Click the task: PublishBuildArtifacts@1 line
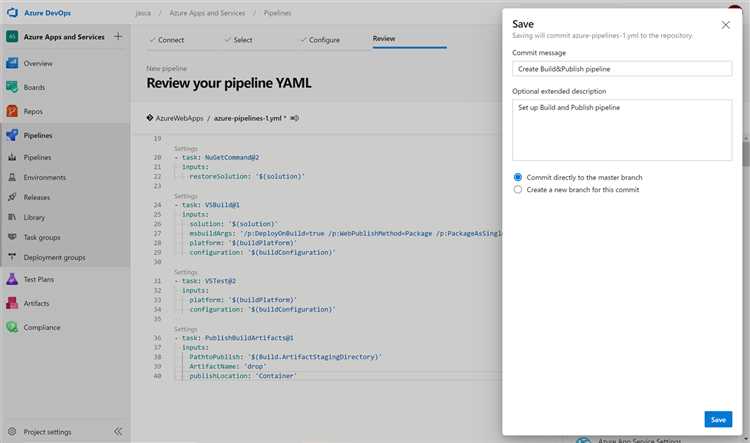Screen dimensions: 750x443 click(x=234, y=338)
